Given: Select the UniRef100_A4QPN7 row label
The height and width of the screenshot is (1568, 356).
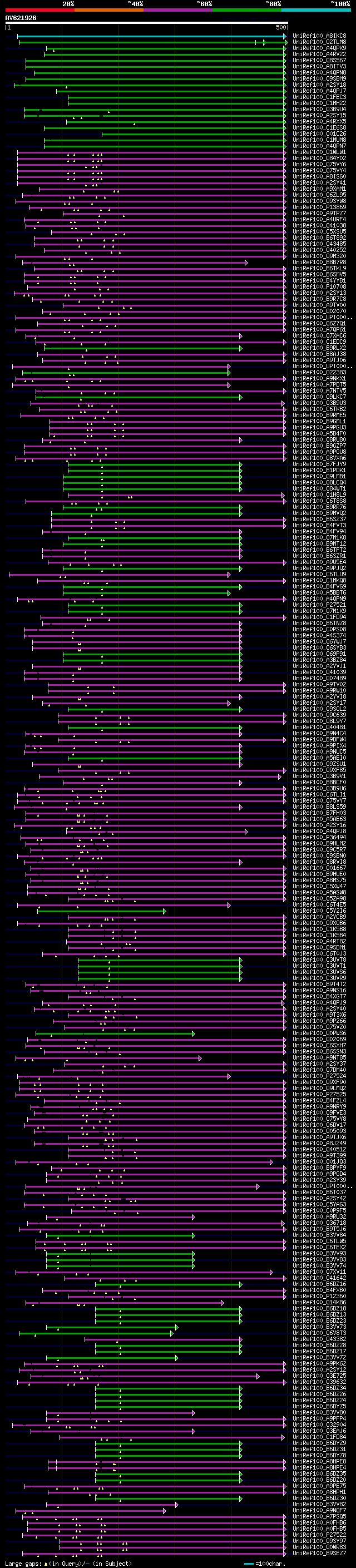Looking at the screenshot, I should 319,146.
